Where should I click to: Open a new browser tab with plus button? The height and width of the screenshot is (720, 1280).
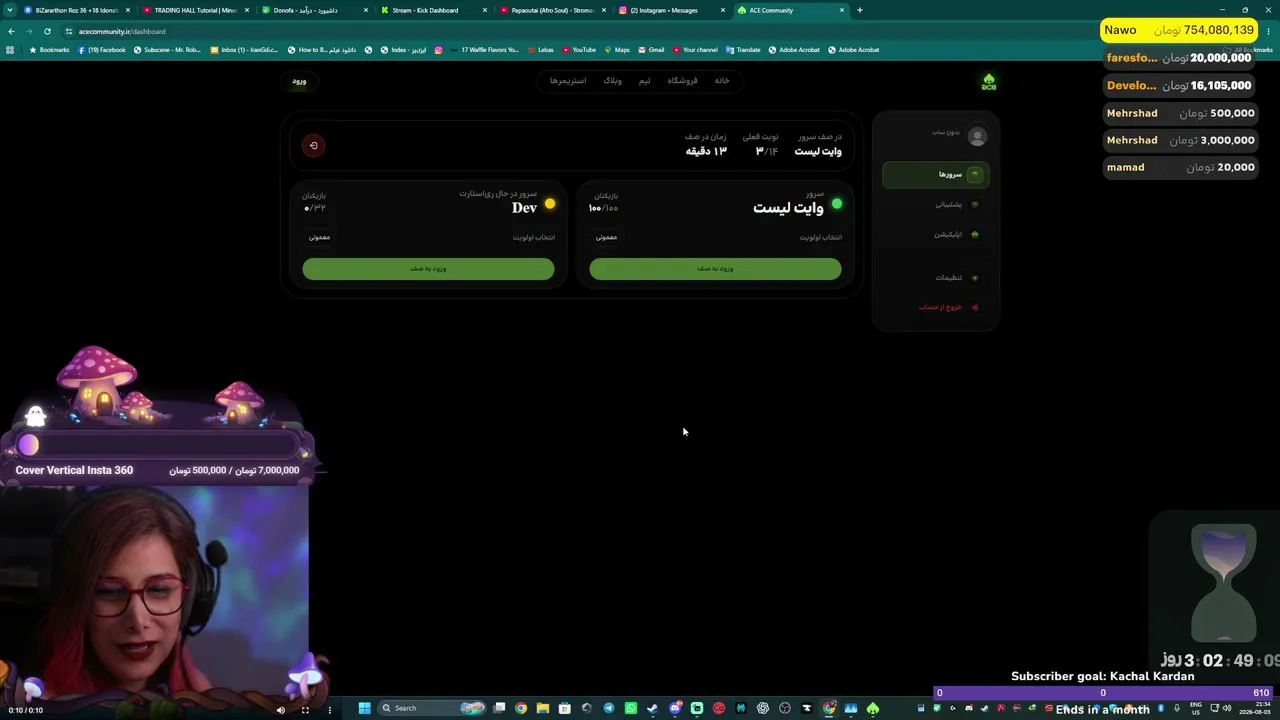(859, 10)
